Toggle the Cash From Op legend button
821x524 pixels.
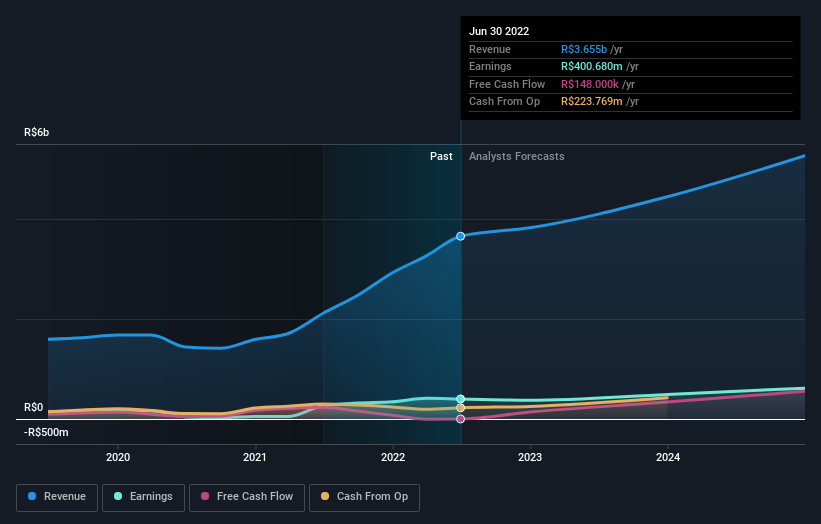[x=364, y=497]
